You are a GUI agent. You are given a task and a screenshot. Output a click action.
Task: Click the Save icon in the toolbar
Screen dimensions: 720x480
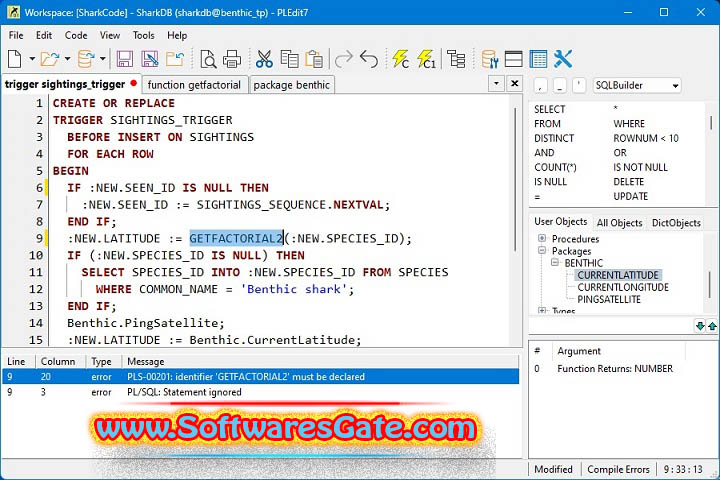tap(125, 59)
